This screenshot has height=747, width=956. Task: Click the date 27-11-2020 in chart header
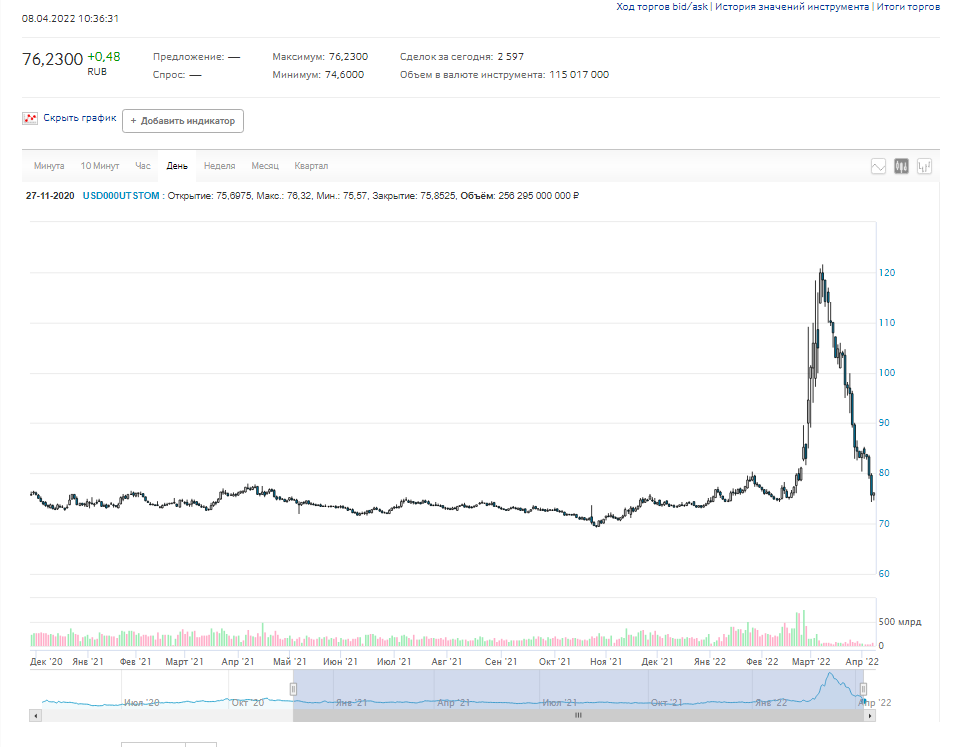coord(50,196)
